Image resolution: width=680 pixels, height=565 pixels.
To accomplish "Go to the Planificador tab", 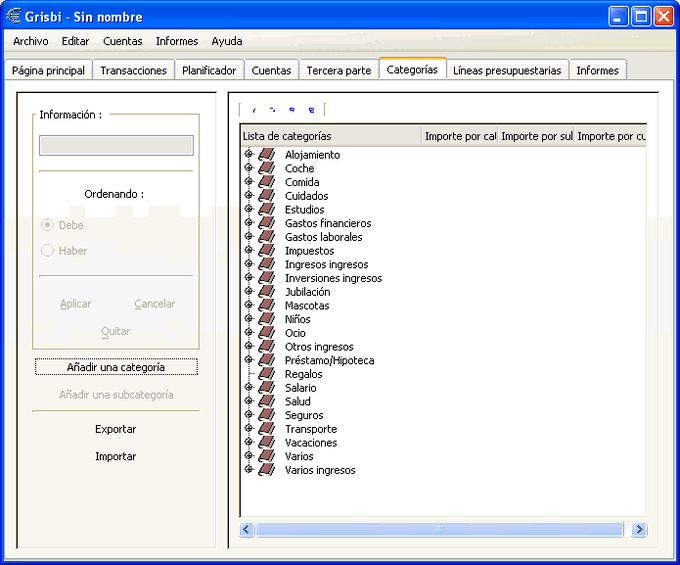I will click(x=209, y=70).
